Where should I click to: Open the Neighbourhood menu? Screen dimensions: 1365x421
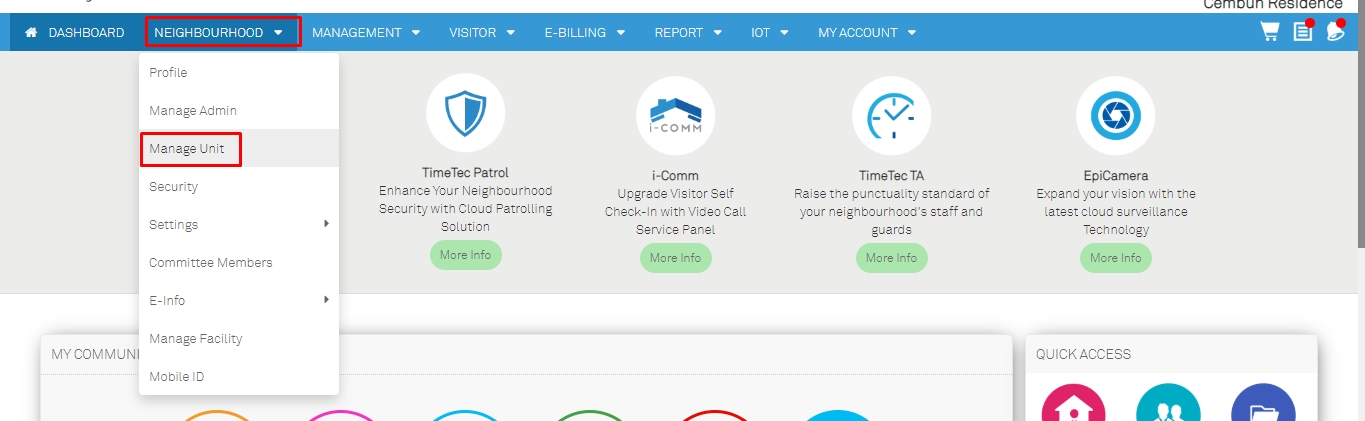tap(222, 32)
